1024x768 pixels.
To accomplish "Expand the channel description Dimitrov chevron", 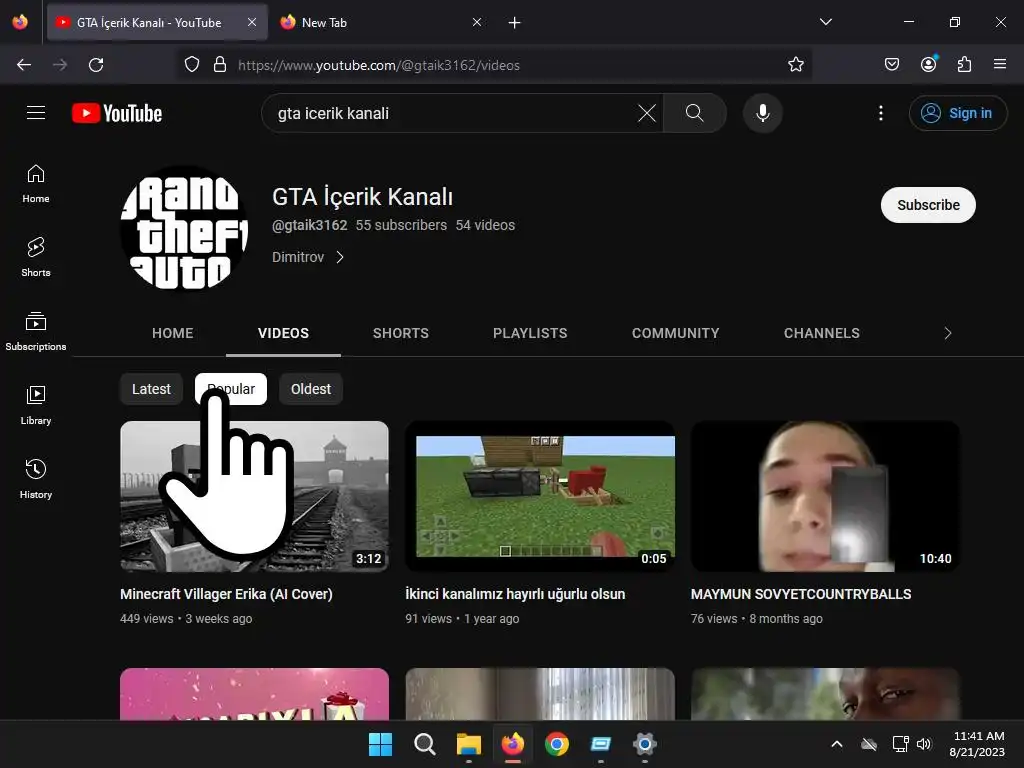I will (x=340, y=257).
